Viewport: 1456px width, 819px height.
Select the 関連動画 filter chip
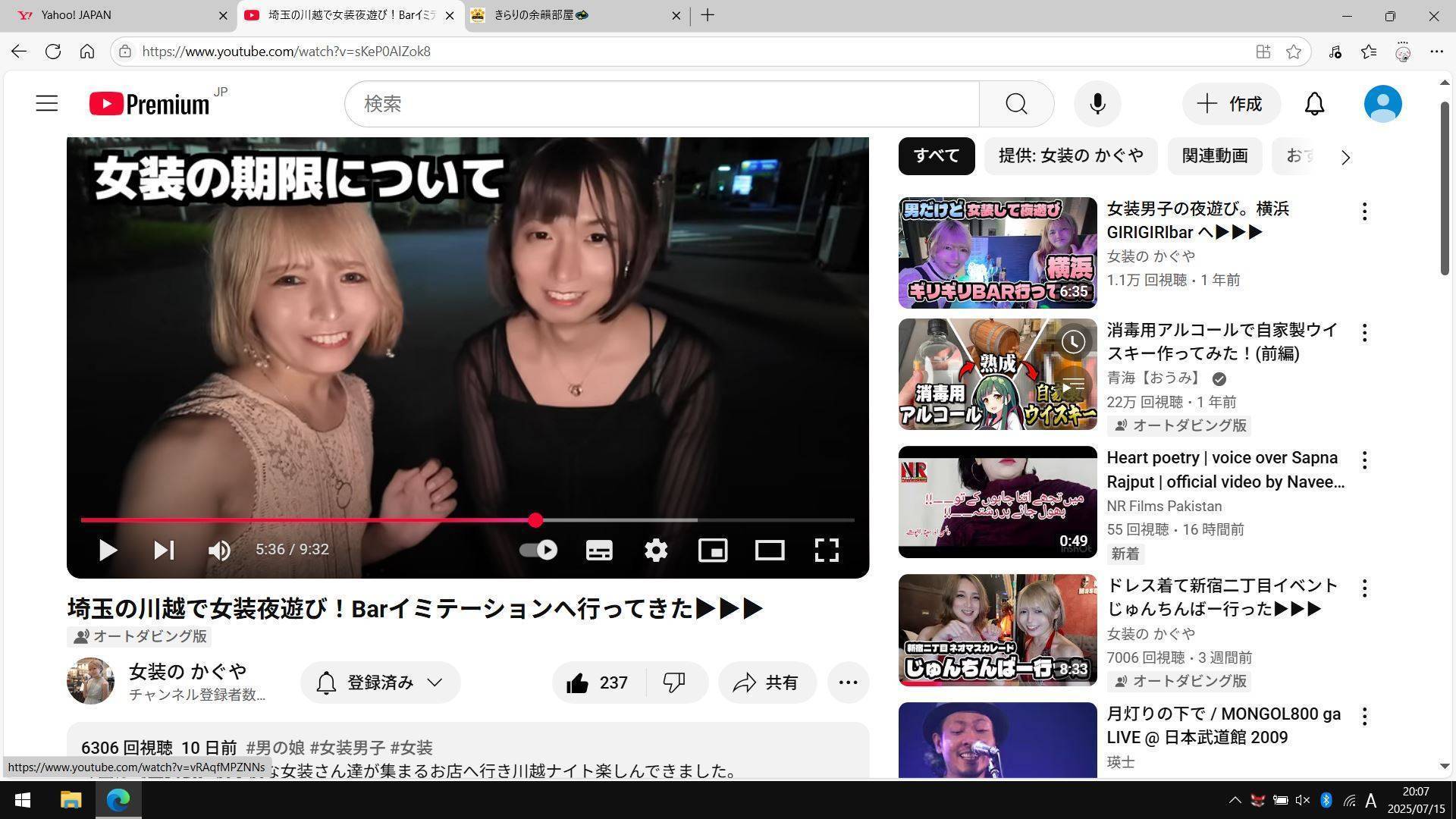click(1214, 155)
